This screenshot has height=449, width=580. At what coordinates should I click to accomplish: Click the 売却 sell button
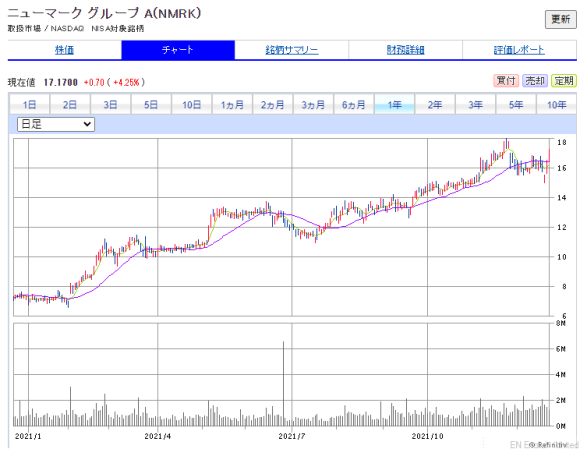pos(535,81)
